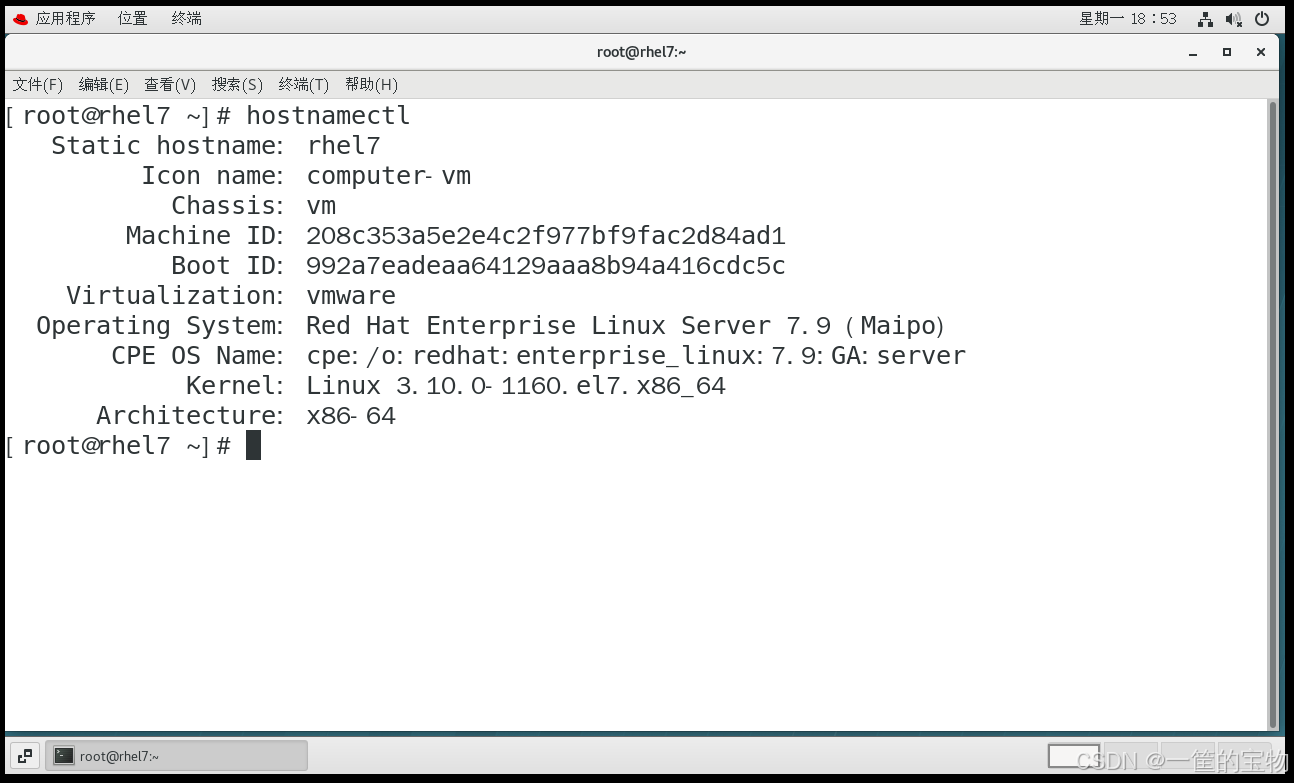Open the 文件(F) menu
The height and width of the screenshot is (783, 1294).
pyautogui.click(x=38, y=84)
